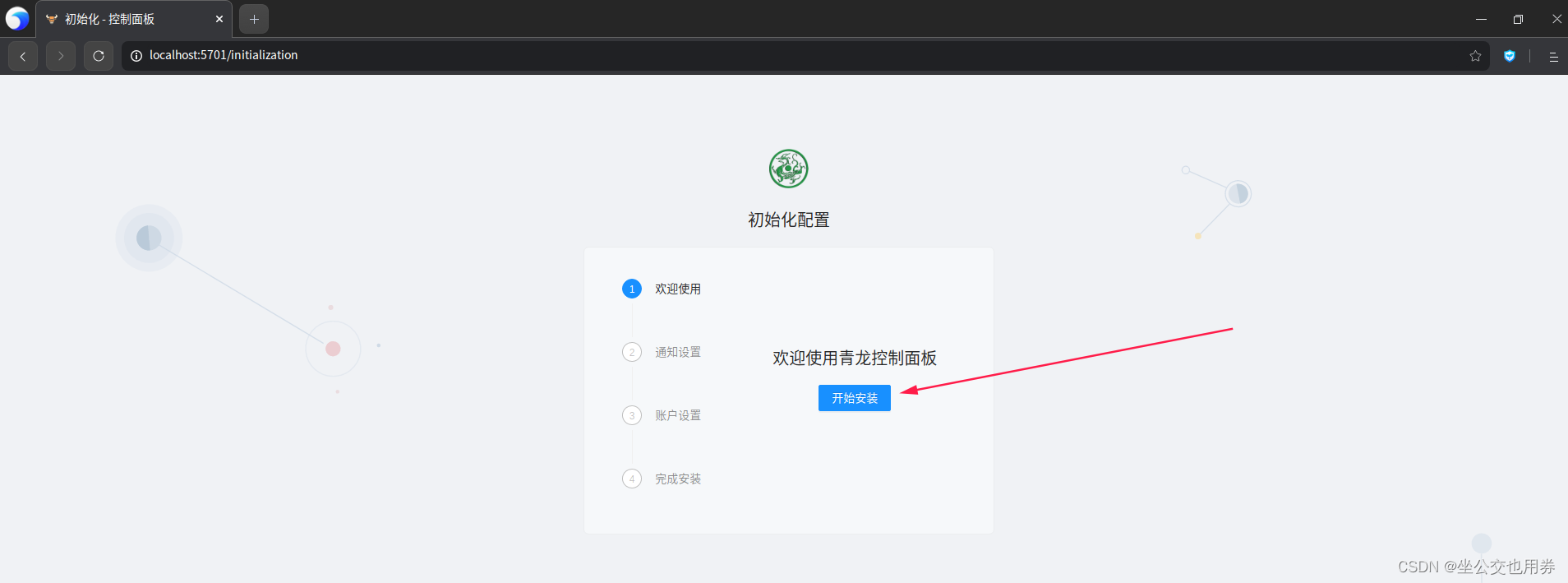Click the 初始化配置 heading
The image size is (1568, 583).
789,220
